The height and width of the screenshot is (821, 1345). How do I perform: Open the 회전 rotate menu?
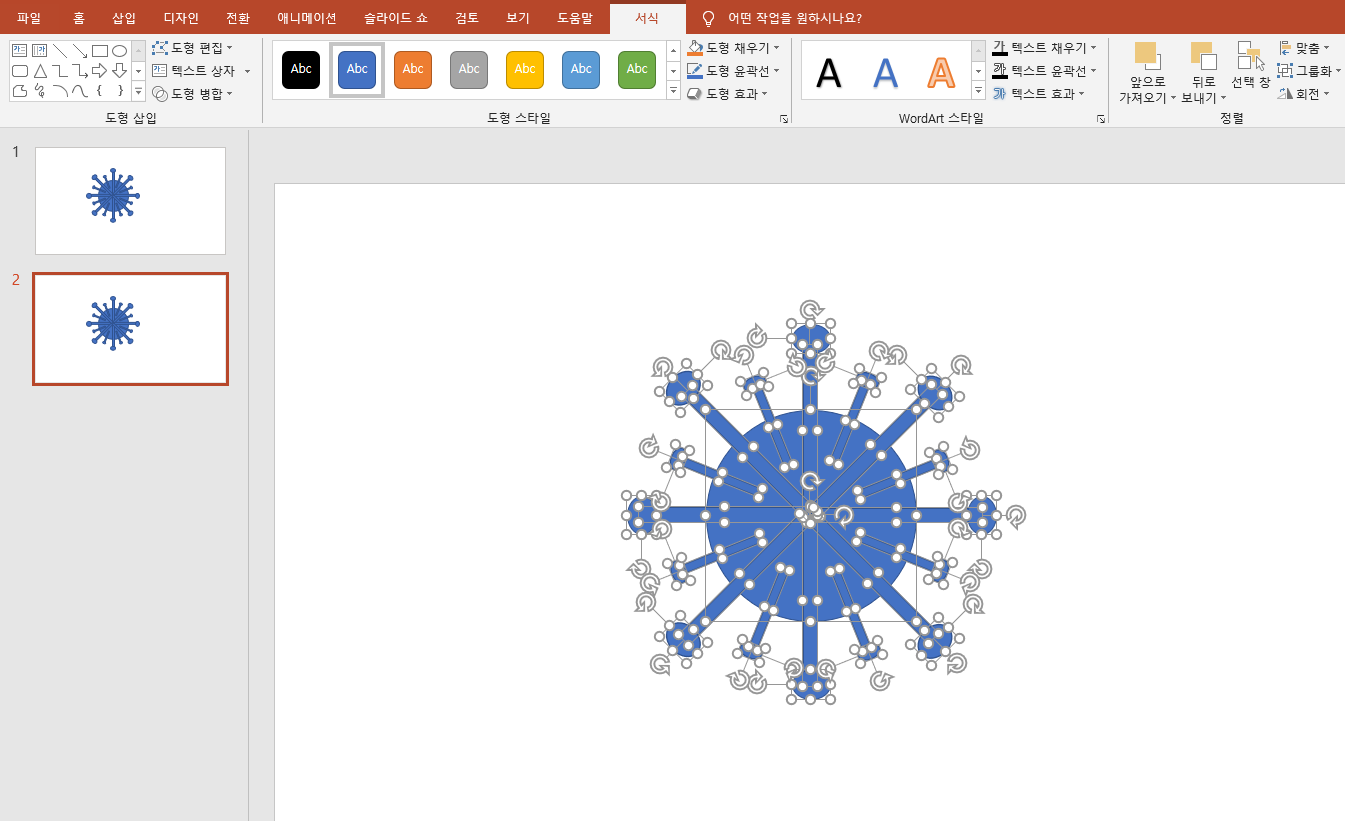pos(1304,93)
